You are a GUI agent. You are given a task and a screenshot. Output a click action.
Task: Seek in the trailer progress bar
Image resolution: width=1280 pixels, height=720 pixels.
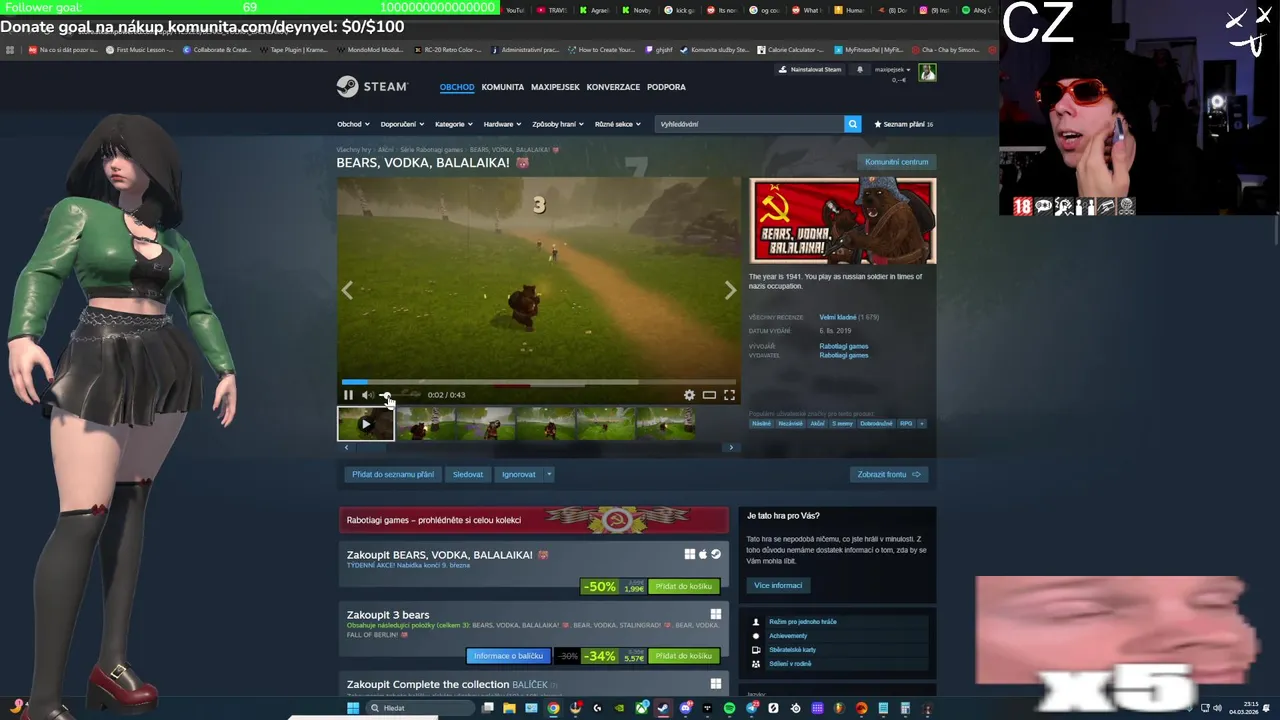click(539, 382)
